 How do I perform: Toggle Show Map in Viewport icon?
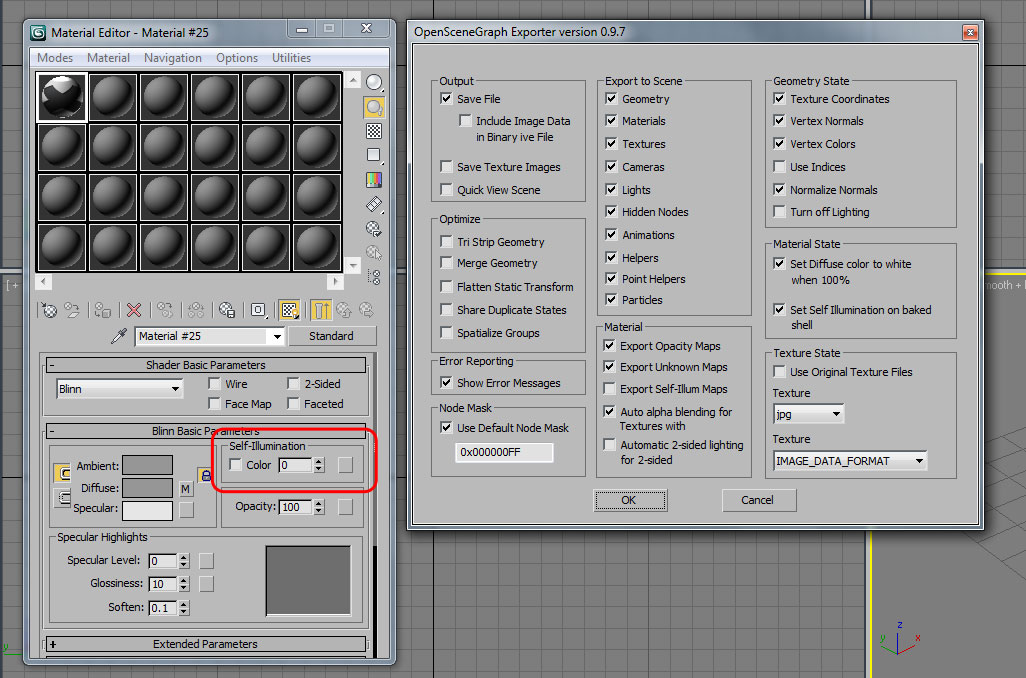coord(289,310)
